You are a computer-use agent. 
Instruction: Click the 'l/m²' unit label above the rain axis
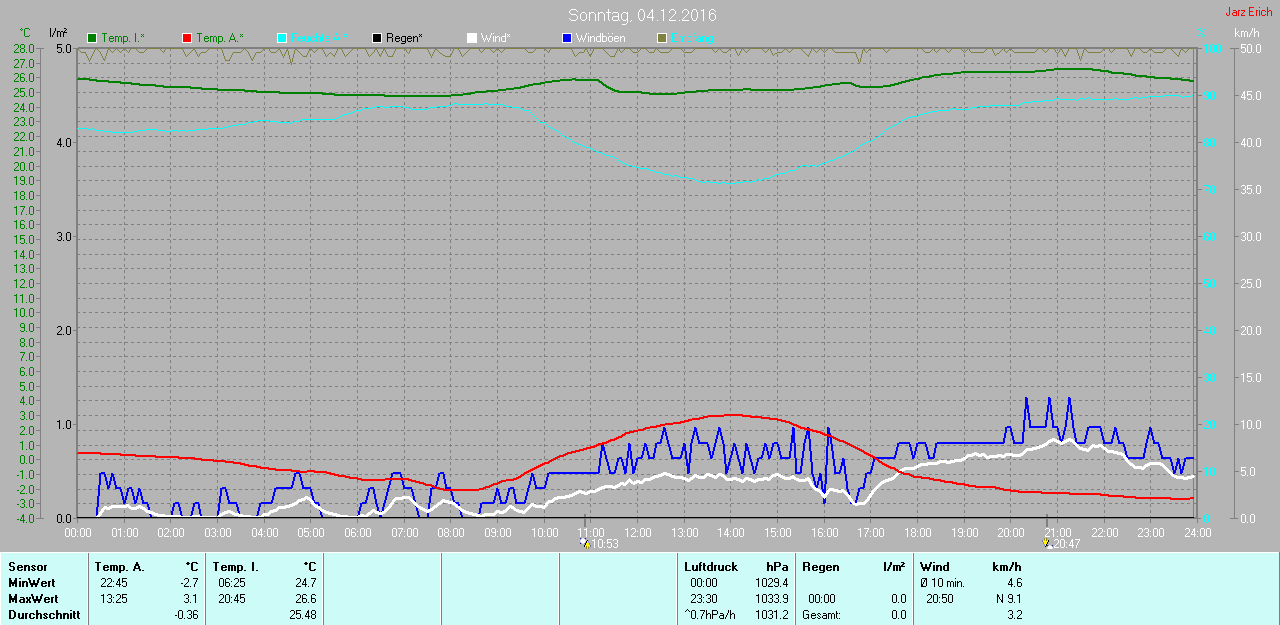[57, 34]
